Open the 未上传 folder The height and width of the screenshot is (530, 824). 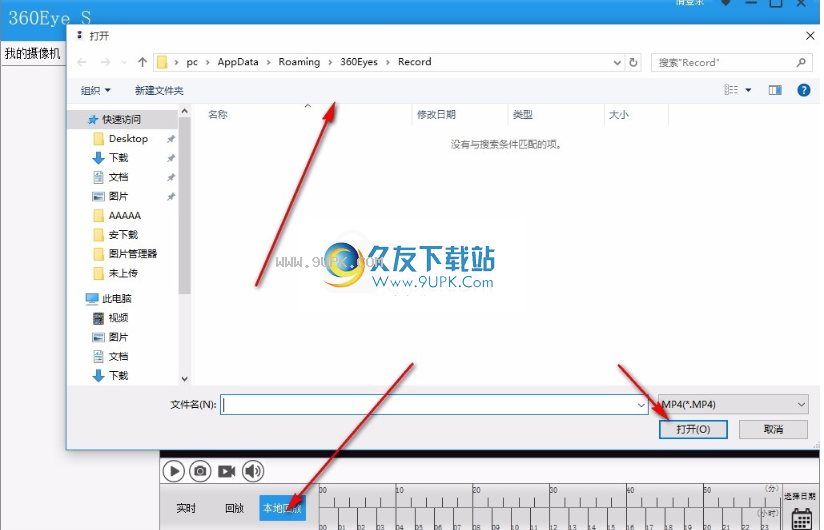pyautogui.click(x=123, y=273)
